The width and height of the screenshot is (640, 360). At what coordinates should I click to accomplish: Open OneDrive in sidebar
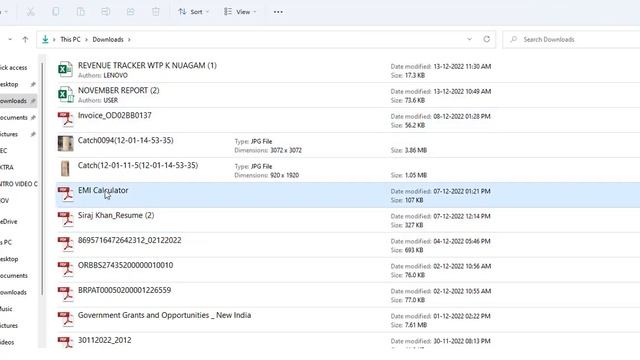point(9,222)
